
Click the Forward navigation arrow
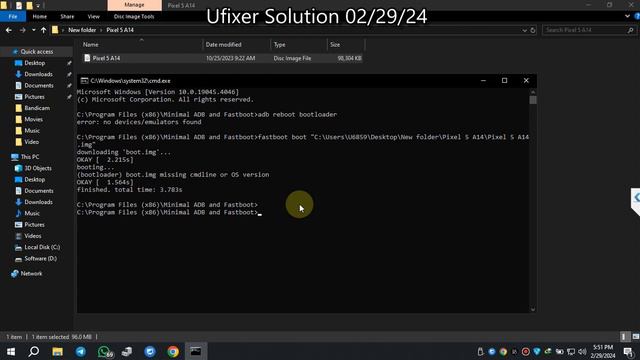coord(22,30)
